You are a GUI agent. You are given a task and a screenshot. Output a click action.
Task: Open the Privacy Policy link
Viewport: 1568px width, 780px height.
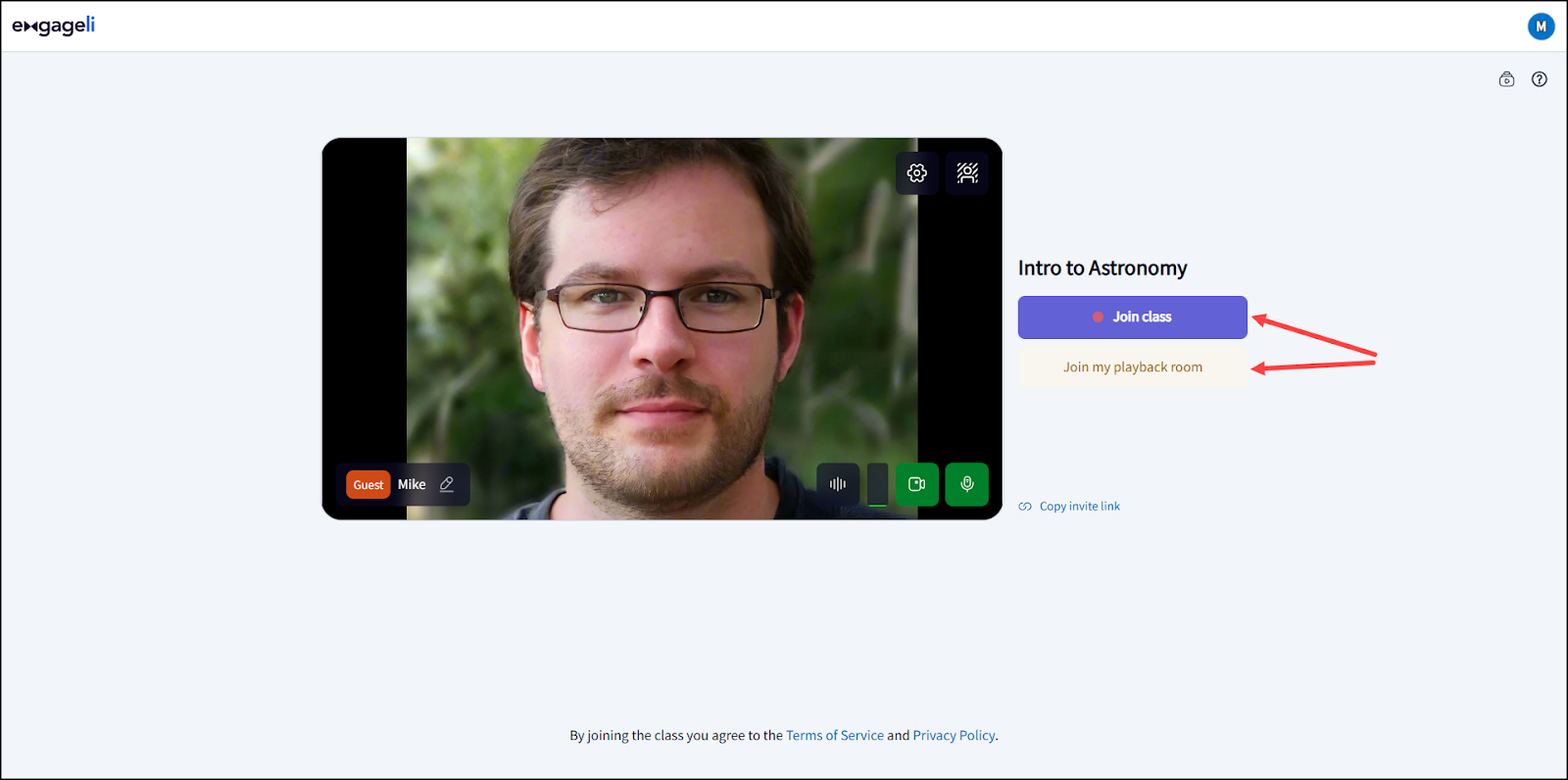[x=954, y=736]
